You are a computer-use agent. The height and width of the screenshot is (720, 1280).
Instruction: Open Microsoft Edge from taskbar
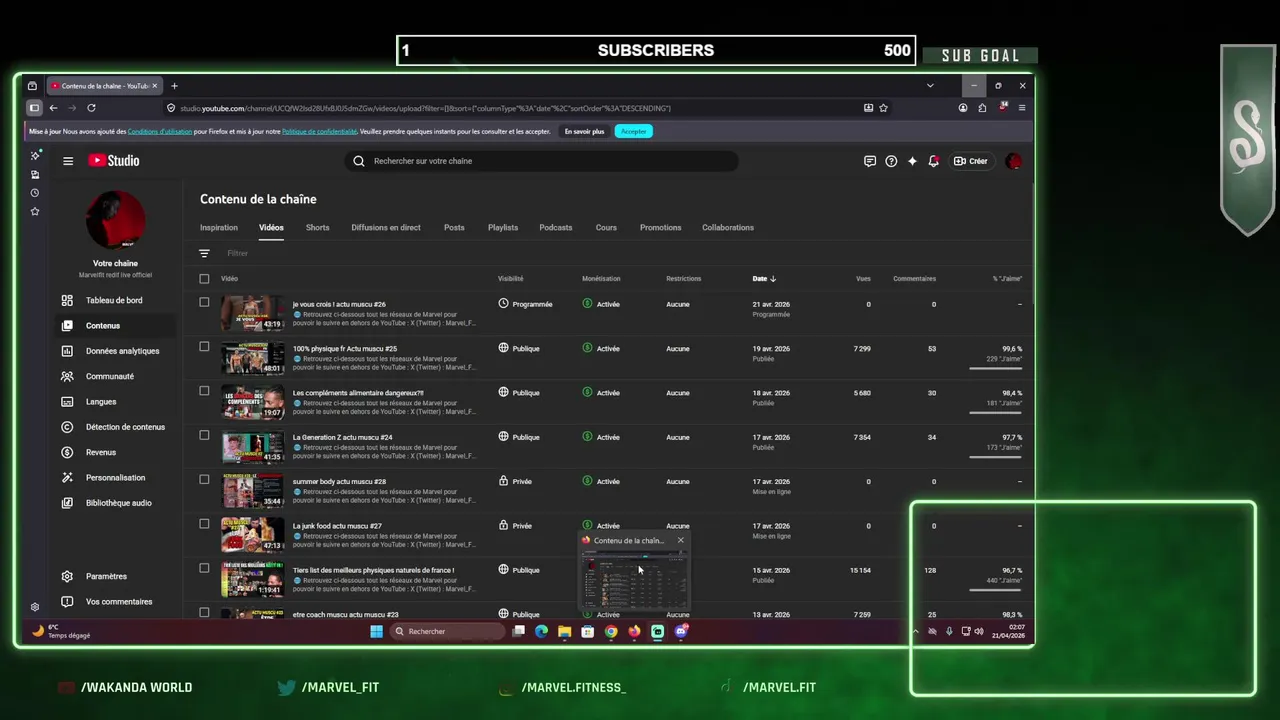click(541, 631)
